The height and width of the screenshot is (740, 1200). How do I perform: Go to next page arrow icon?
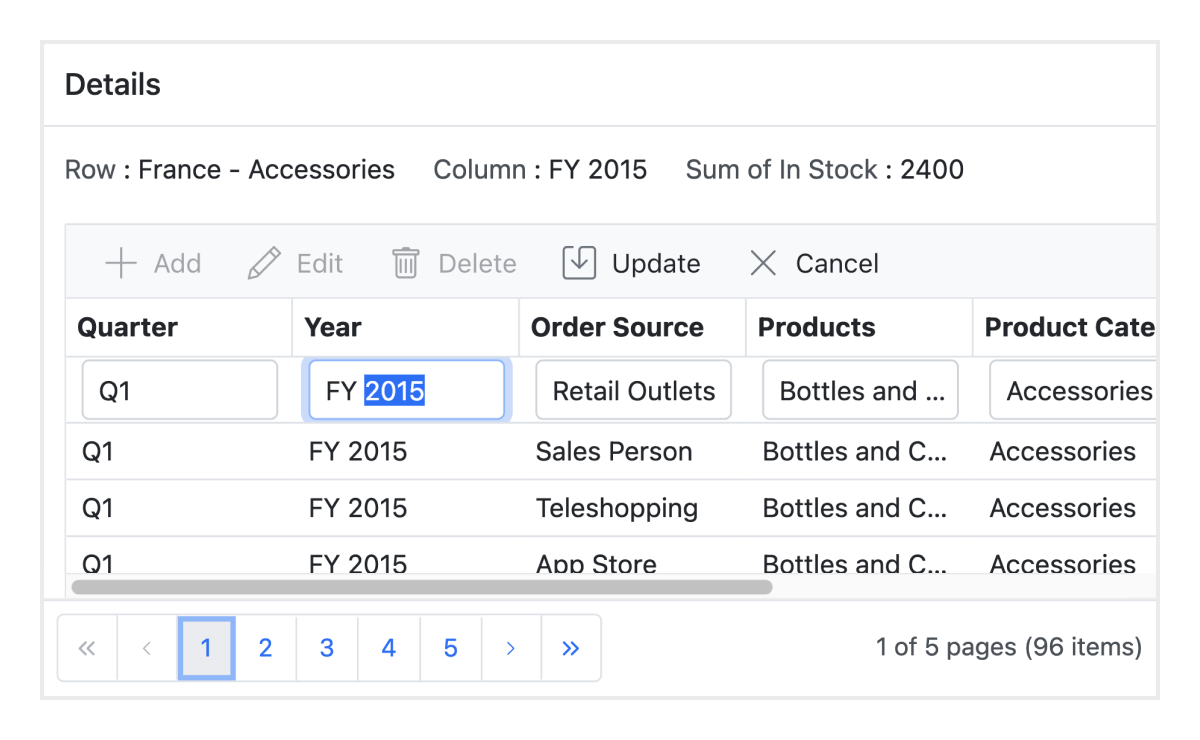511,648
